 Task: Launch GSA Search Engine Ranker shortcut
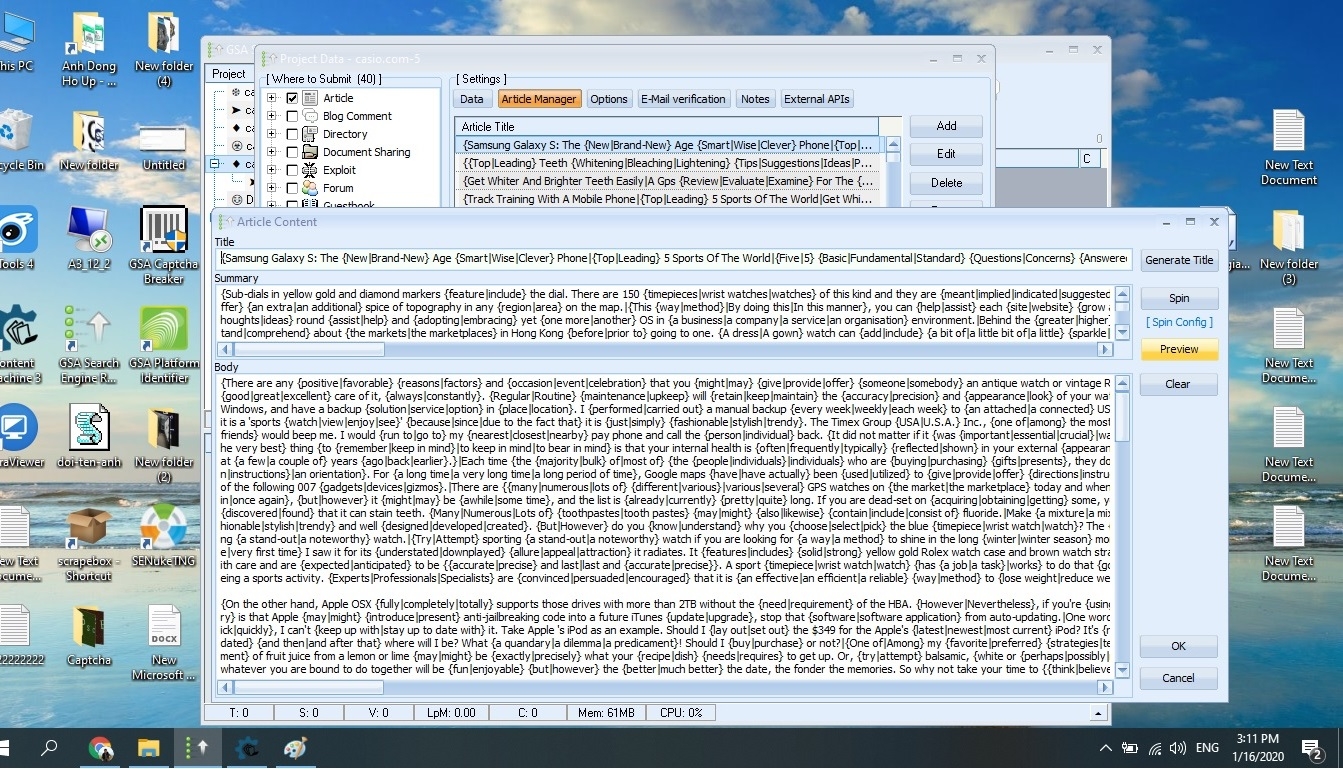click(89, 344)
